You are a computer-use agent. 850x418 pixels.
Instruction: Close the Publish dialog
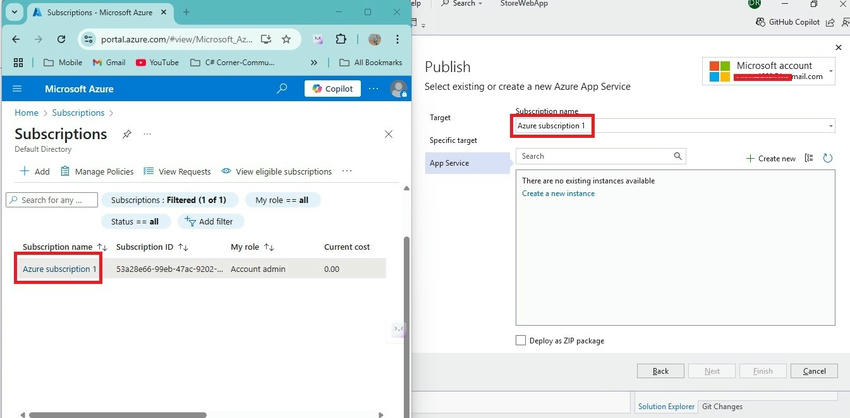pyautogui.click(x=839, y=48)
